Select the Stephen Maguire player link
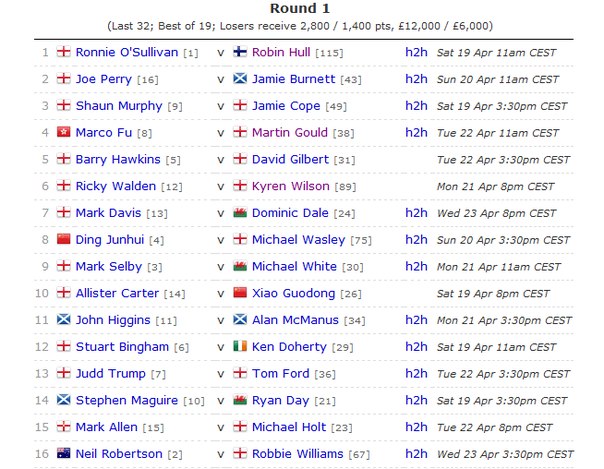This screenshot has width=604, height=469. click(127, 400)
